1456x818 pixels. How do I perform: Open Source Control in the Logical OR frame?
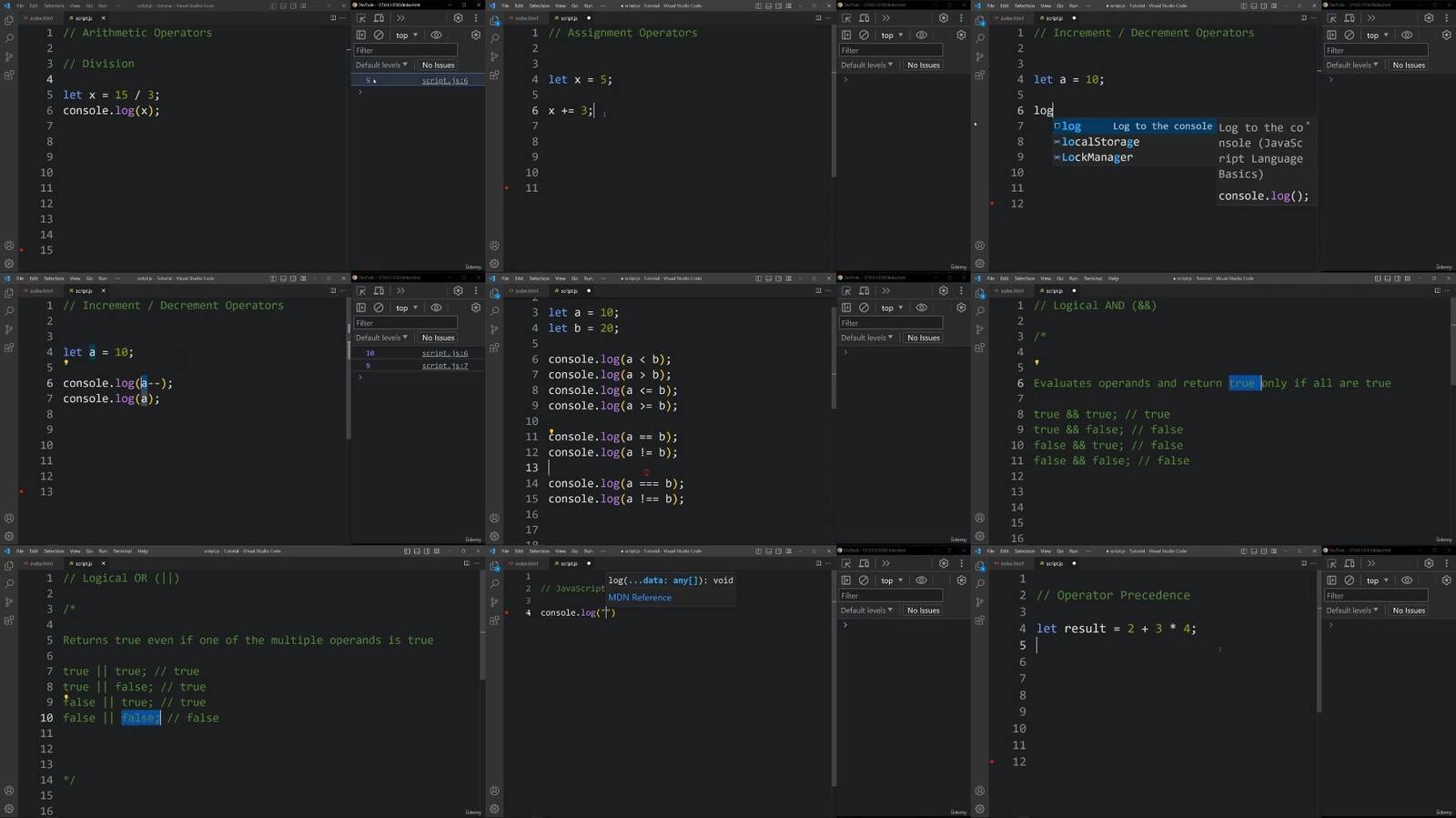(9, 601)
